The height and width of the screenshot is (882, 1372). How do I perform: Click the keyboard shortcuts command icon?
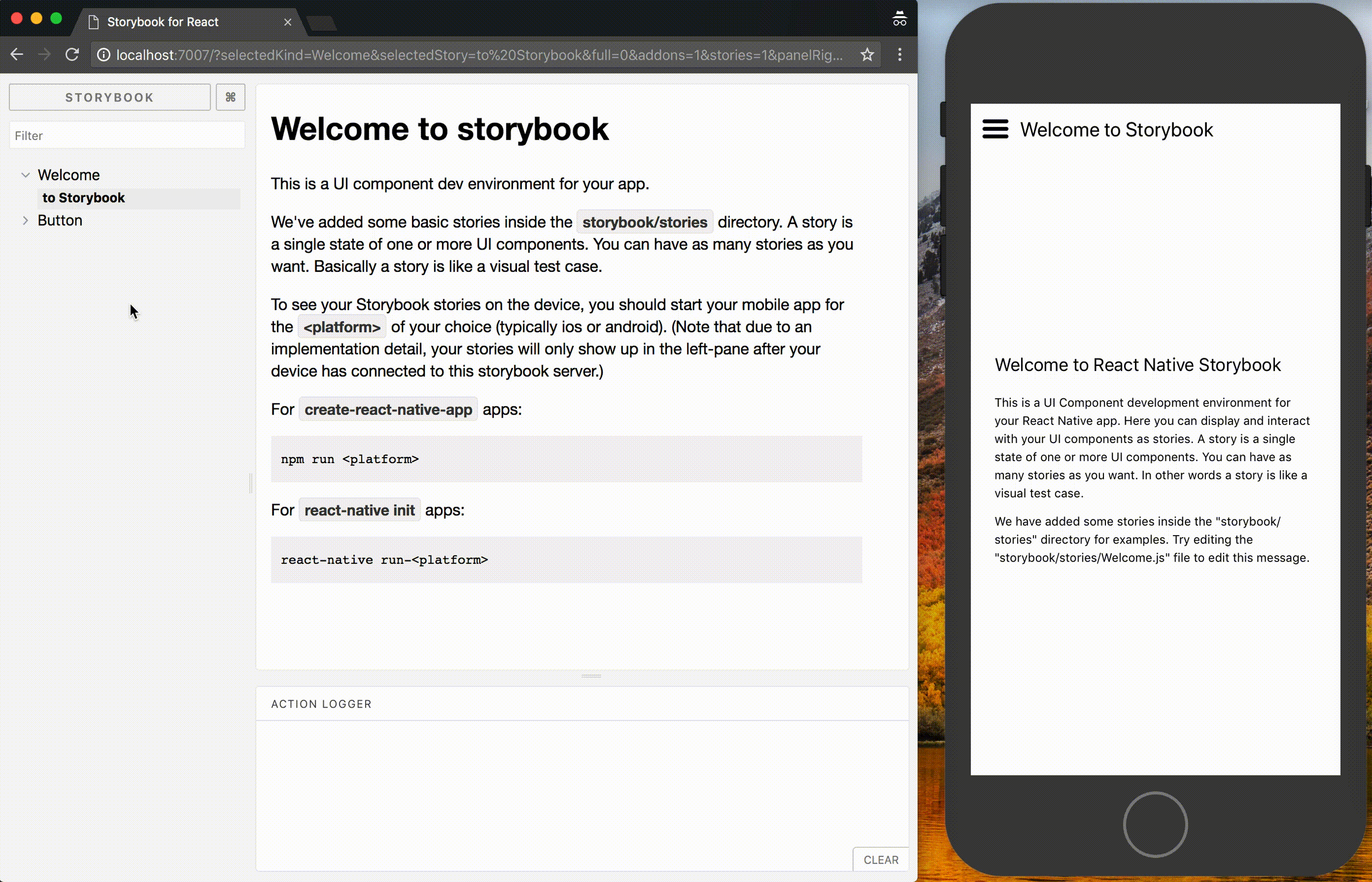tap(230, 98)
